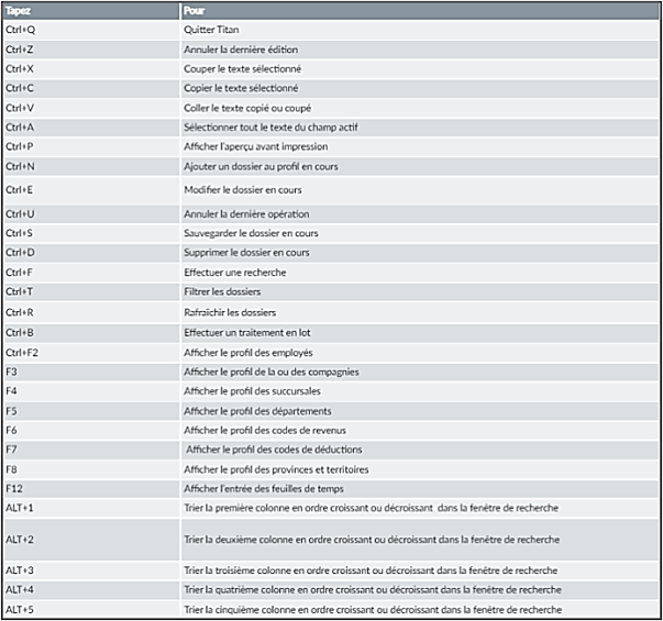This screenshot has width=663, height=621.
Task: Select the 'Ctrl+P' shortcut cell
Action: 91,147
